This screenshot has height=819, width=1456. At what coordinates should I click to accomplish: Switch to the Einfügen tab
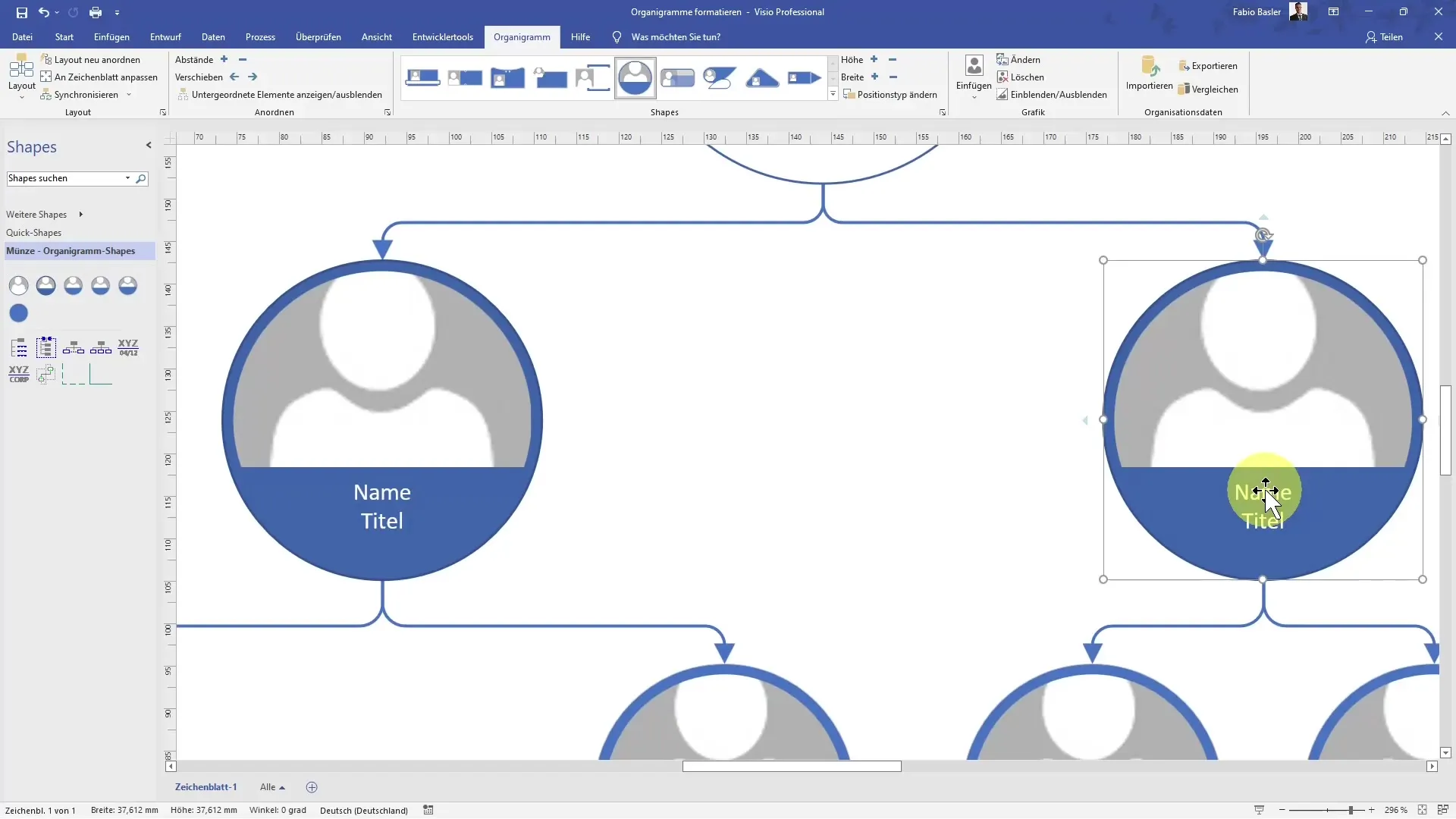[111, 37]
